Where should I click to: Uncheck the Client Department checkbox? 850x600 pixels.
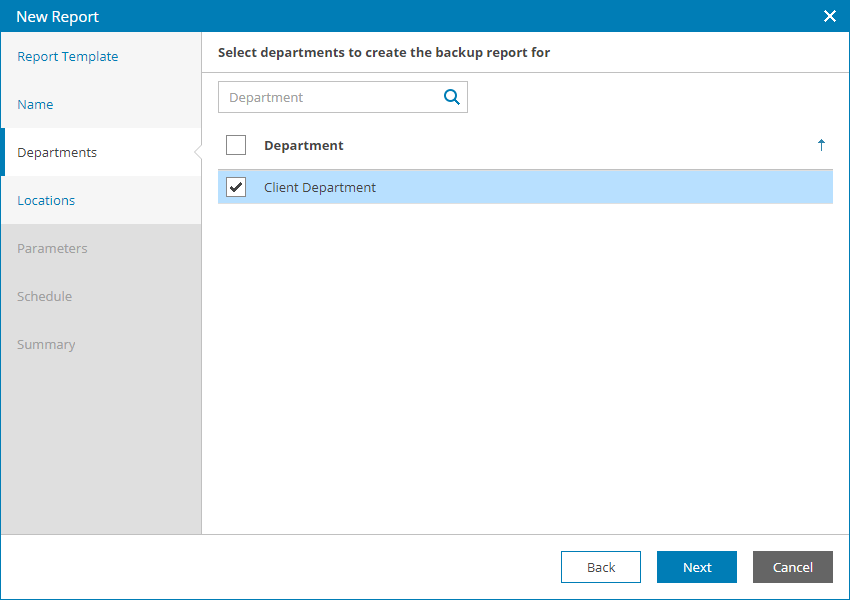coord(236,187)
